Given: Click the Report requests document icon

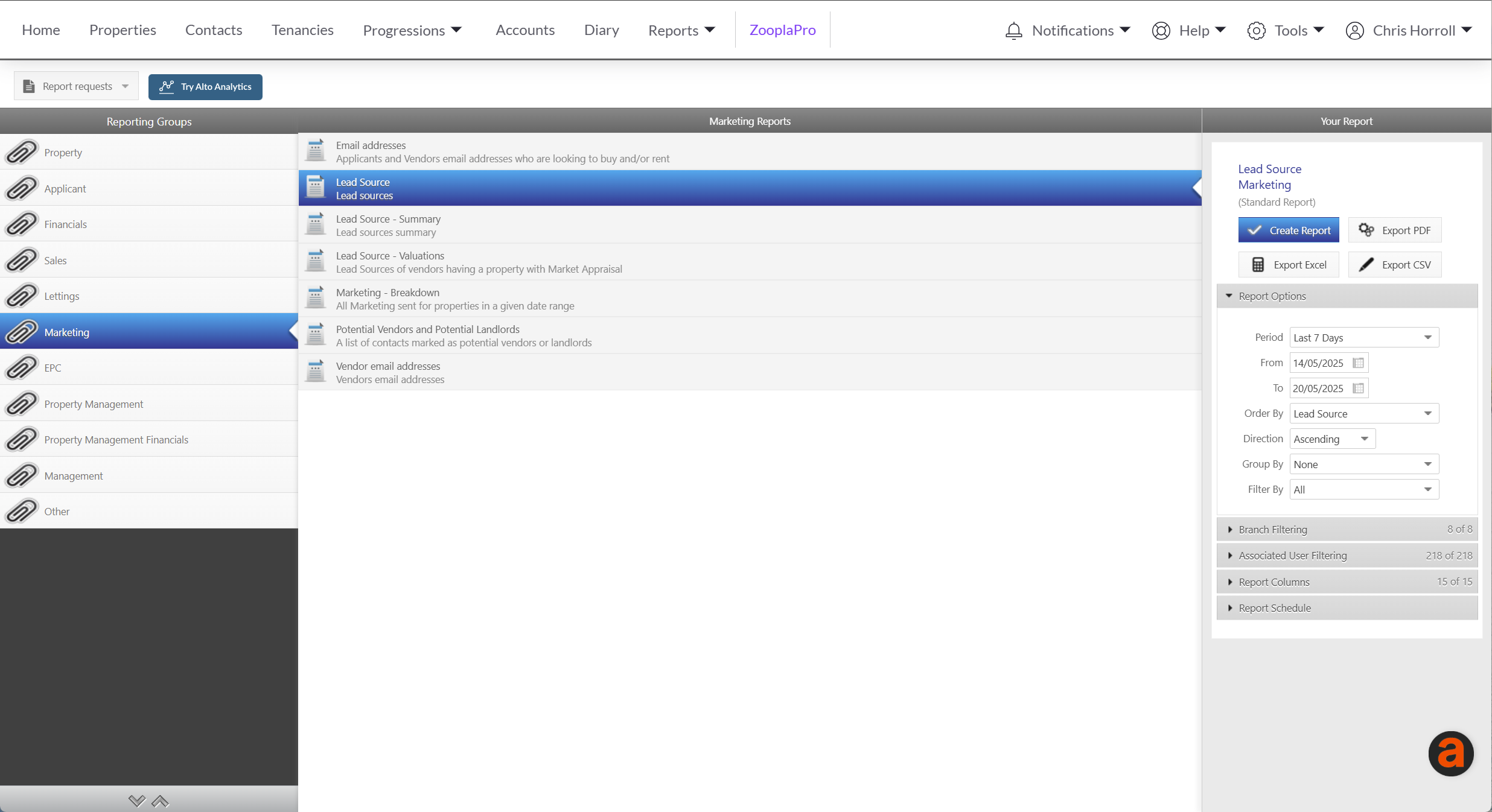Looking at the screenshot, I should click(28, 86).
